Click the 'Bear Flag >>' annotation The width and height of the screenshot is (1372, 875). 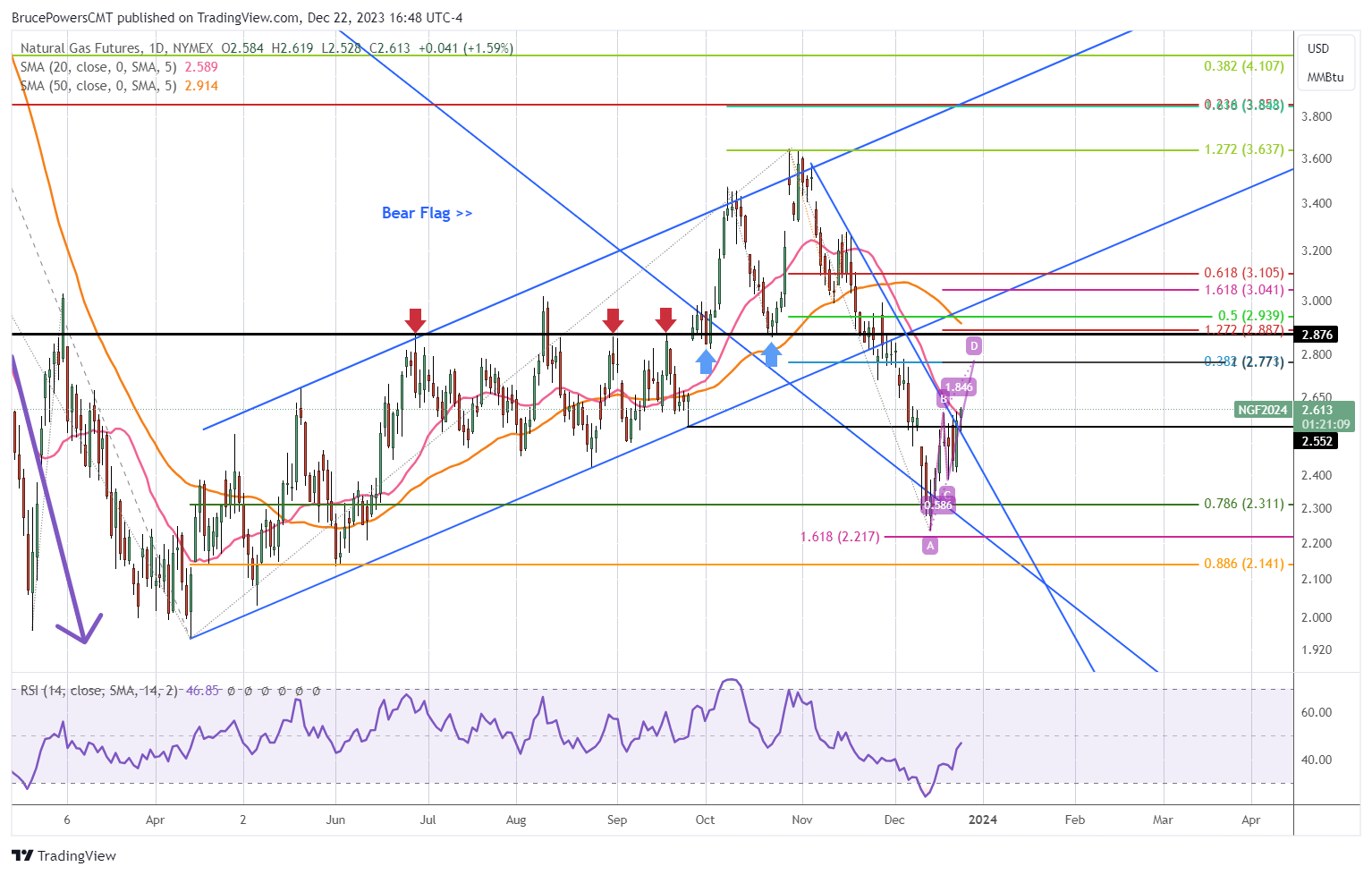[x=427, y=213]
